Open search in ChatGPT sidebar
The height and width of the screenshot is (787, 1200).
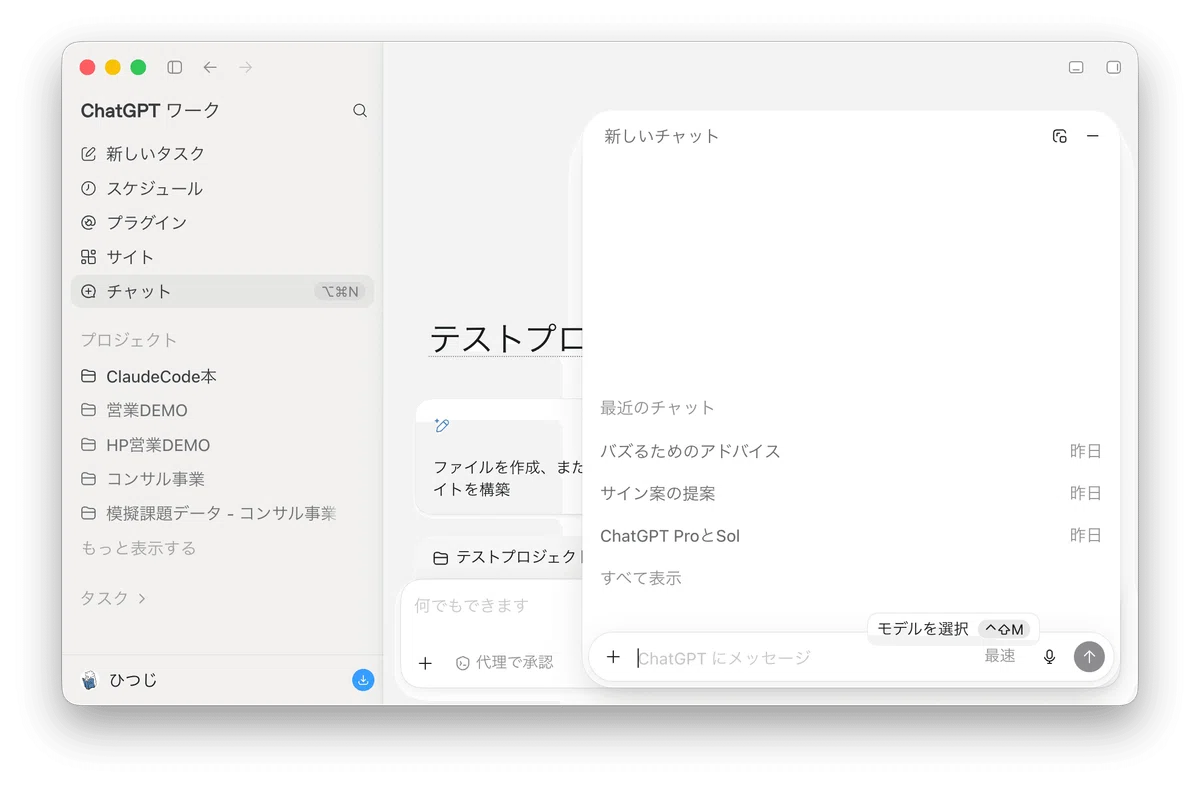[x=360, y=111]
